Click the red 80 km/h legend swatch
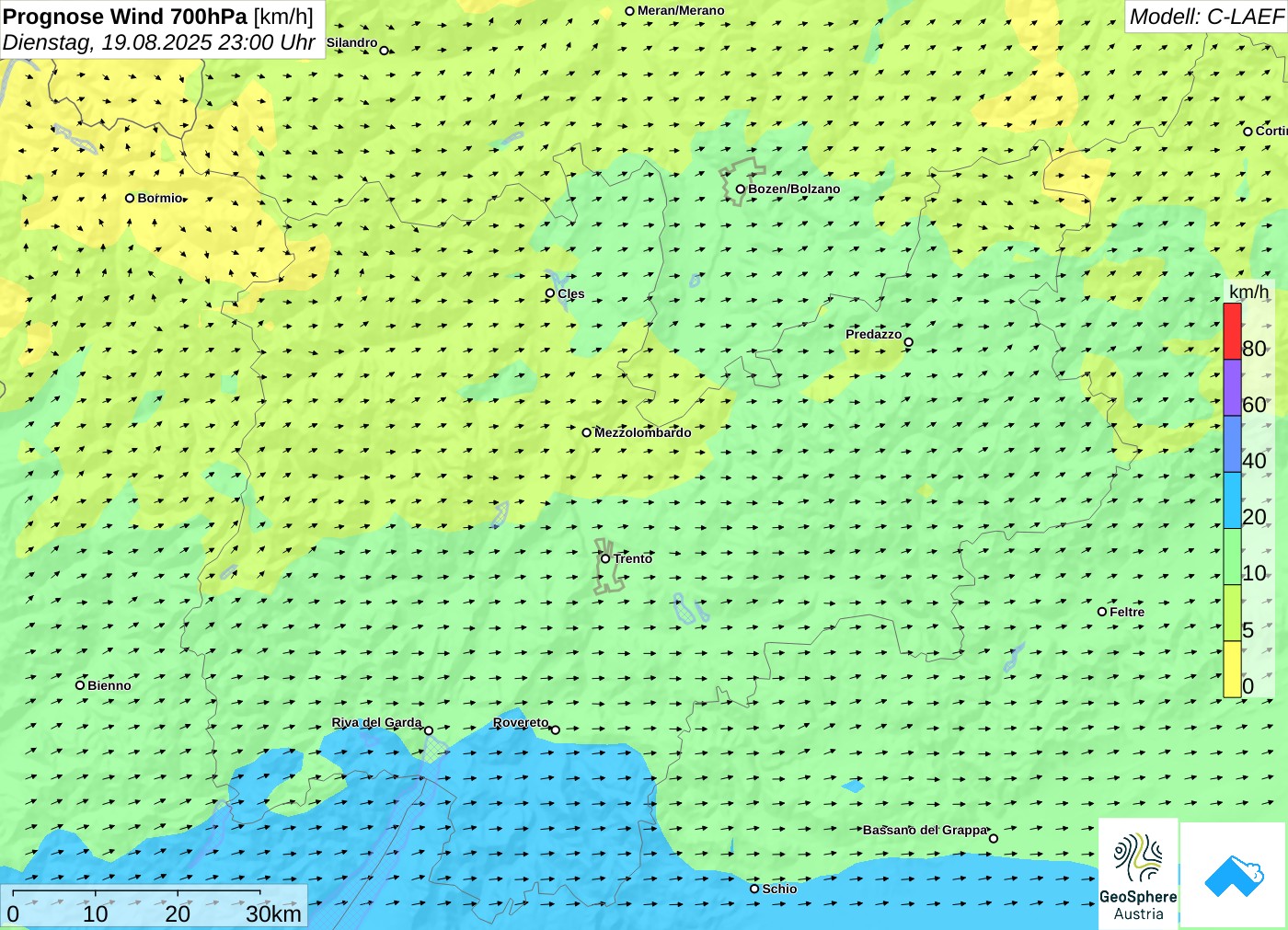This screenshot has height=930, width=1288. point(1232,331)
